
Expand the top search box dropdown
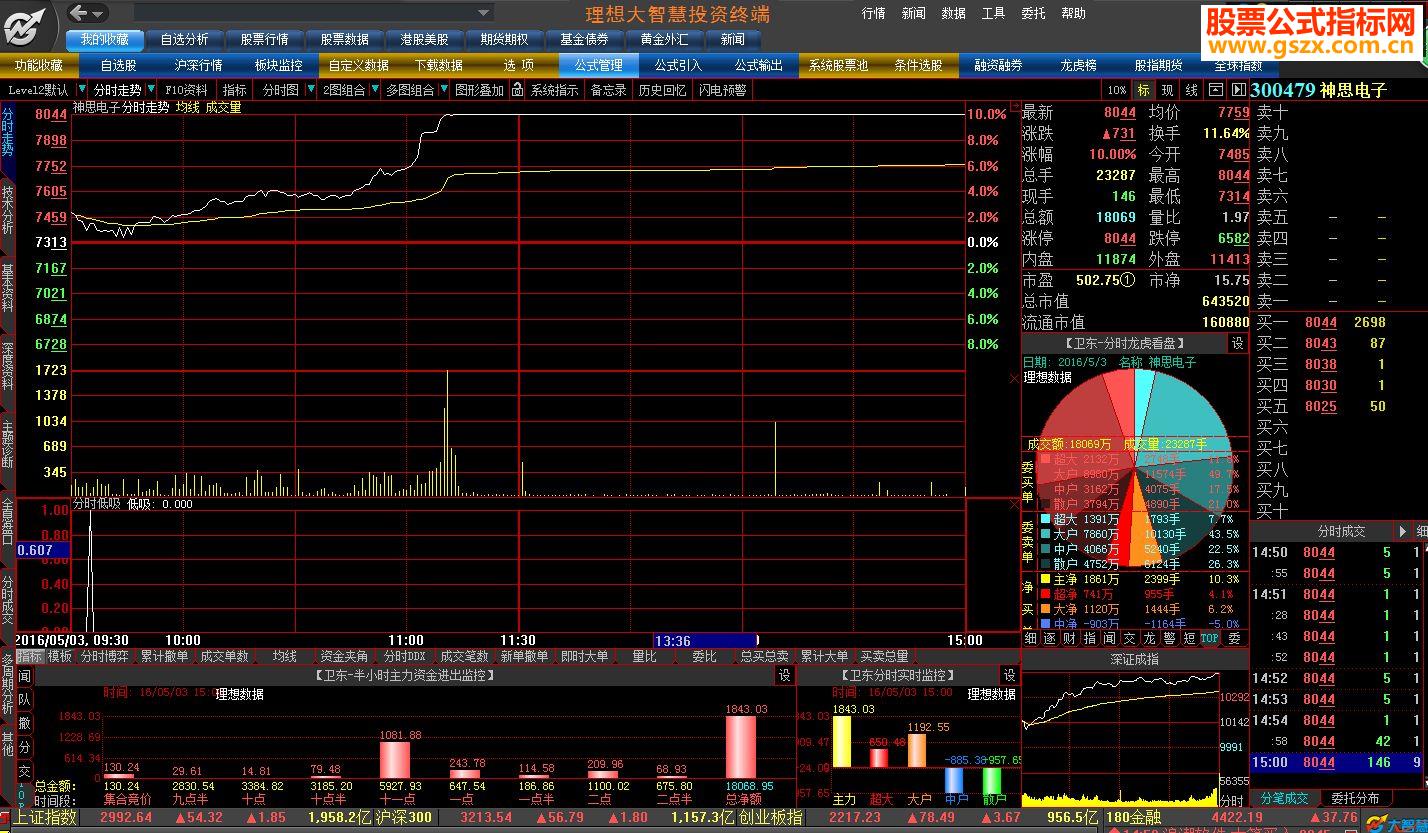[484, 13]
